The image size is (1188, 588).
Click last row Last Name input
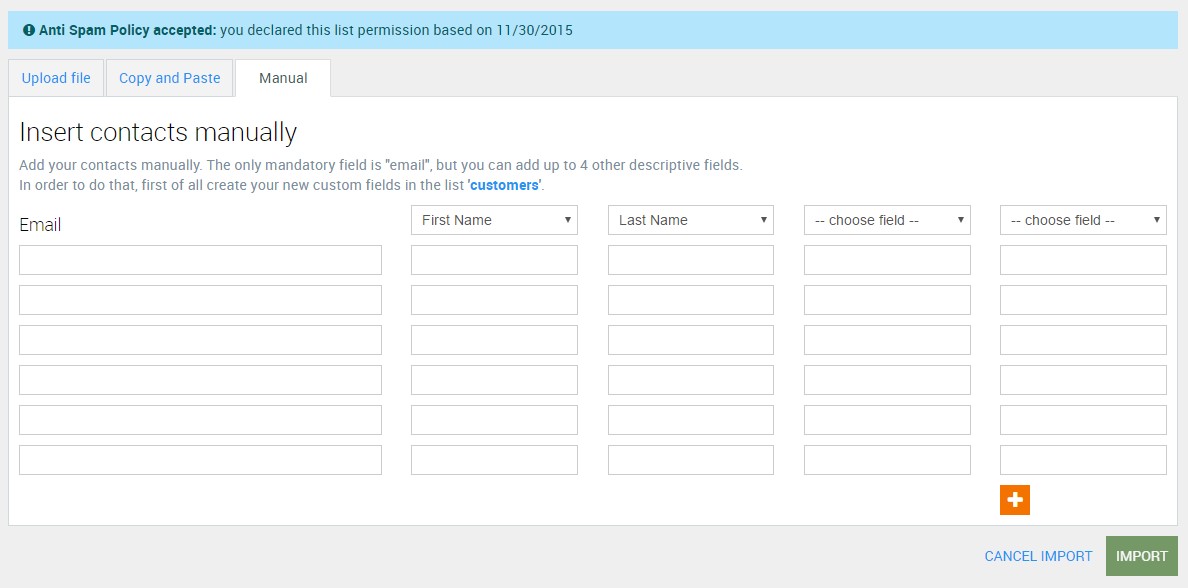(x=690, y=460)
